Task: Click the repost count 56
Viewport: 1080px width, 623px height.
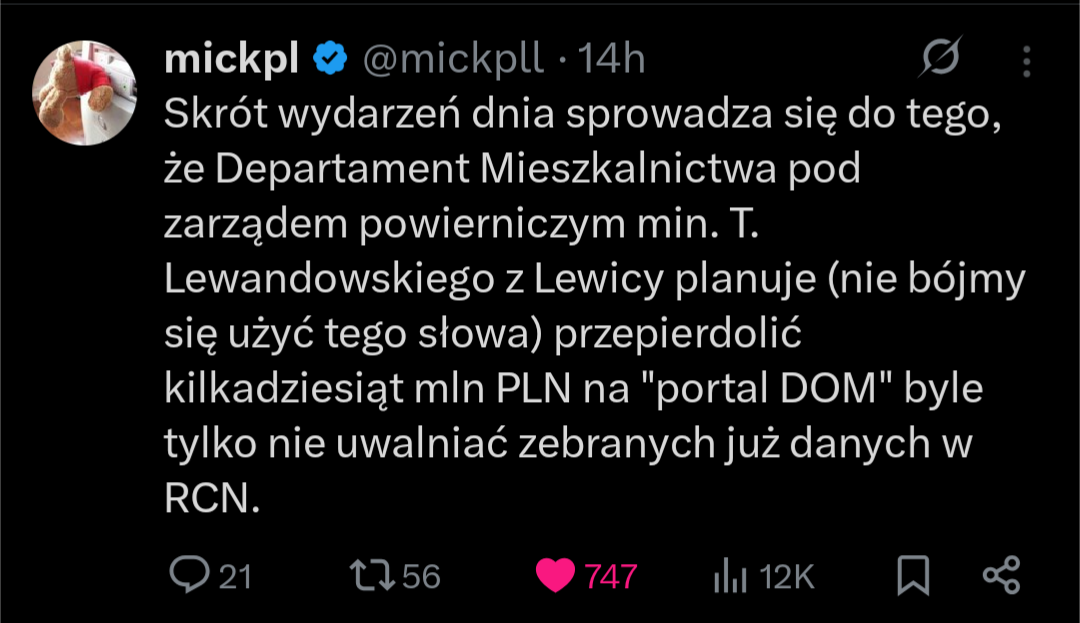Action: pyautogui.click(x=420, y=576)
